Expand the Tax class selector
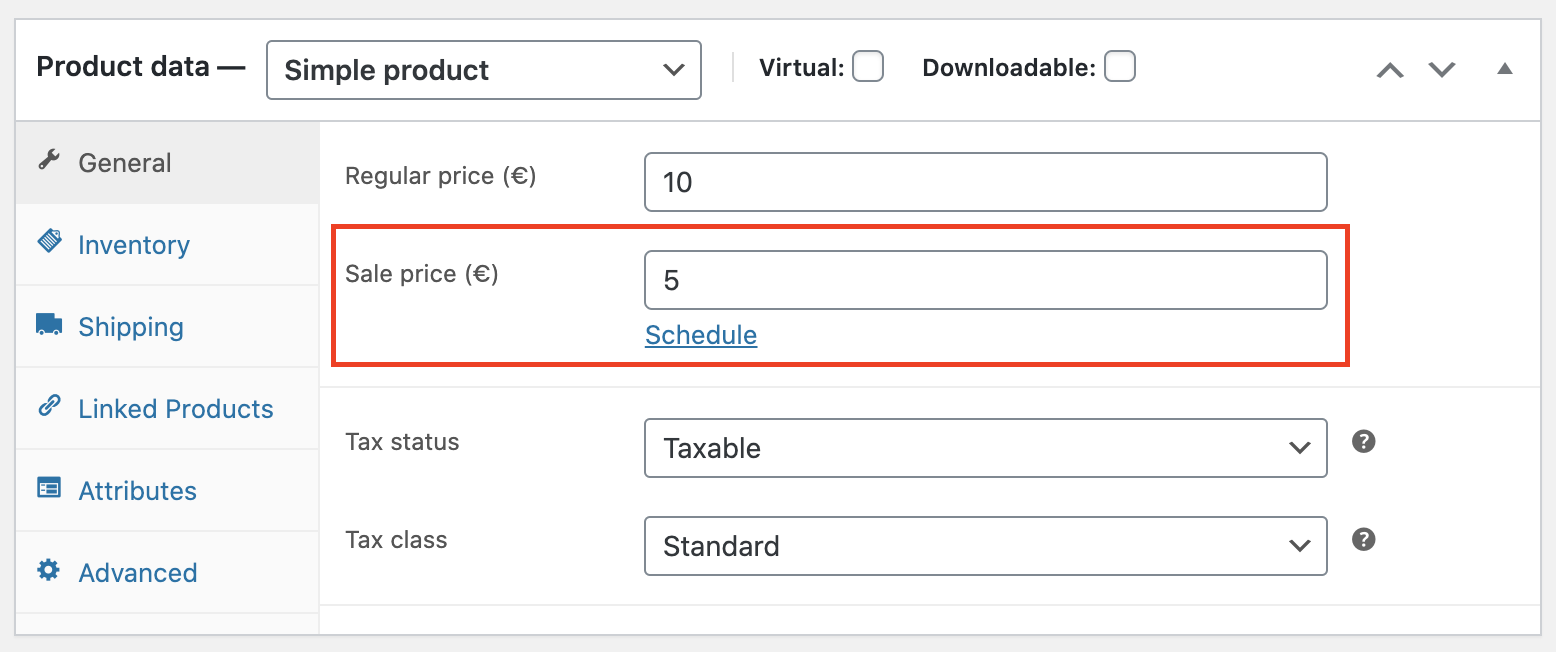The height and width of the screenshot is (652, 1556). [985, 546]
